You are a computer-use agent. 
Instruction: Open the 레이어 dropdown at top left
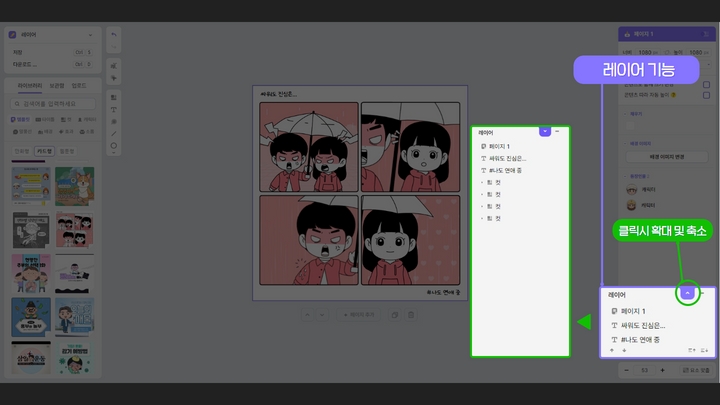coord(50,34)
